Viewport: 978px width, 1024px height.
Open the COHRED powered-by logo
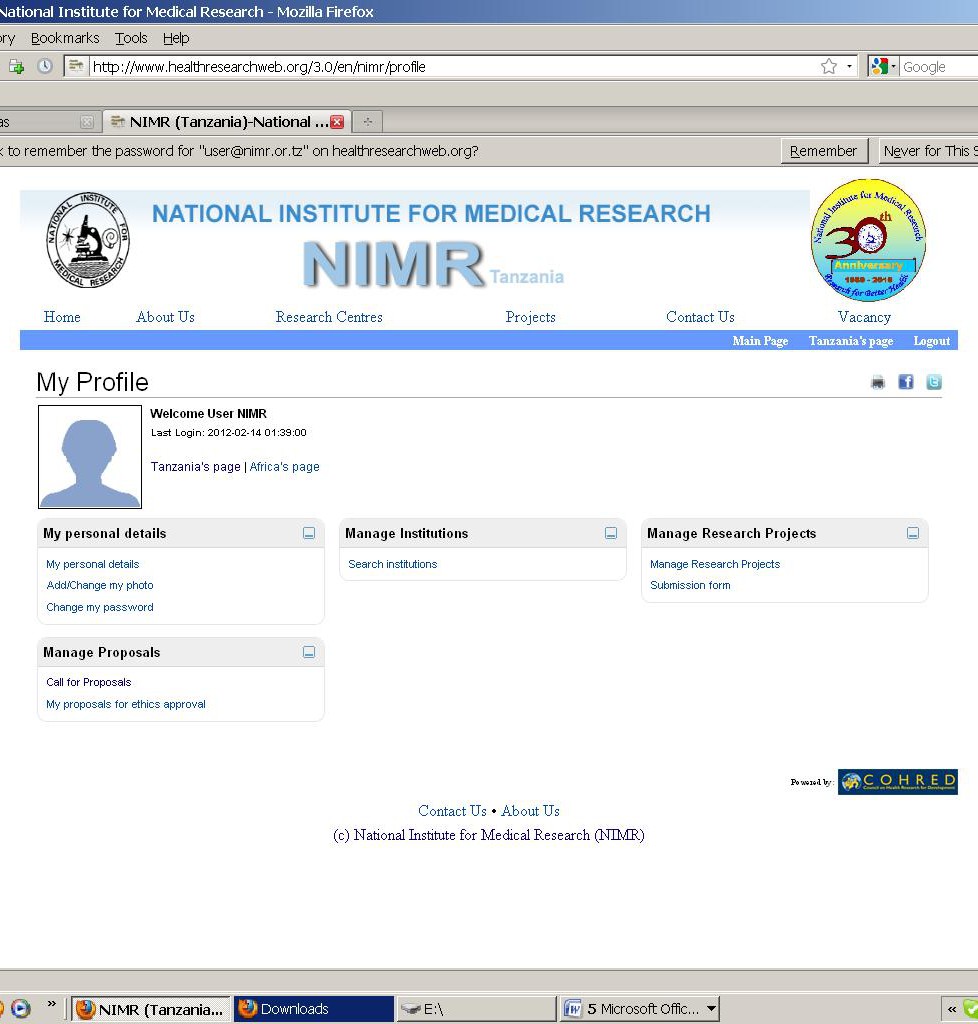point(897,782)
